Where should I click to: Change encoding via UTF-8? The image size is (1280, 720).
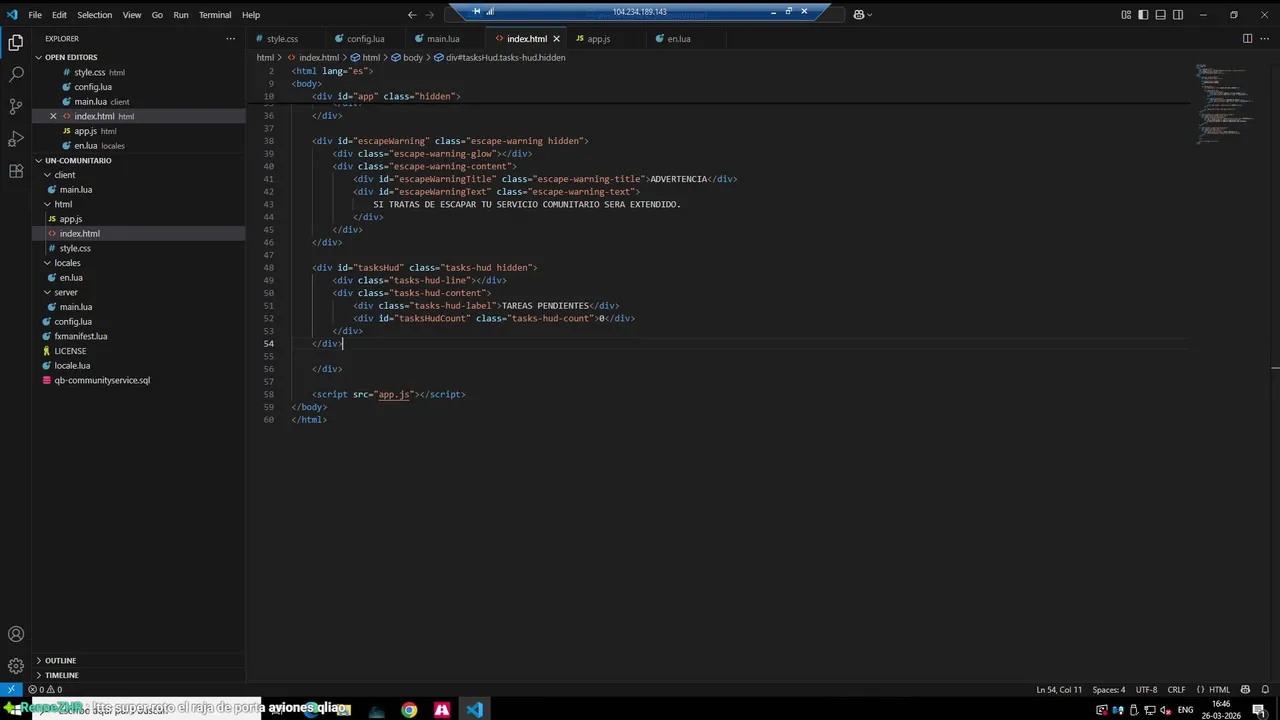(1146, 689)
